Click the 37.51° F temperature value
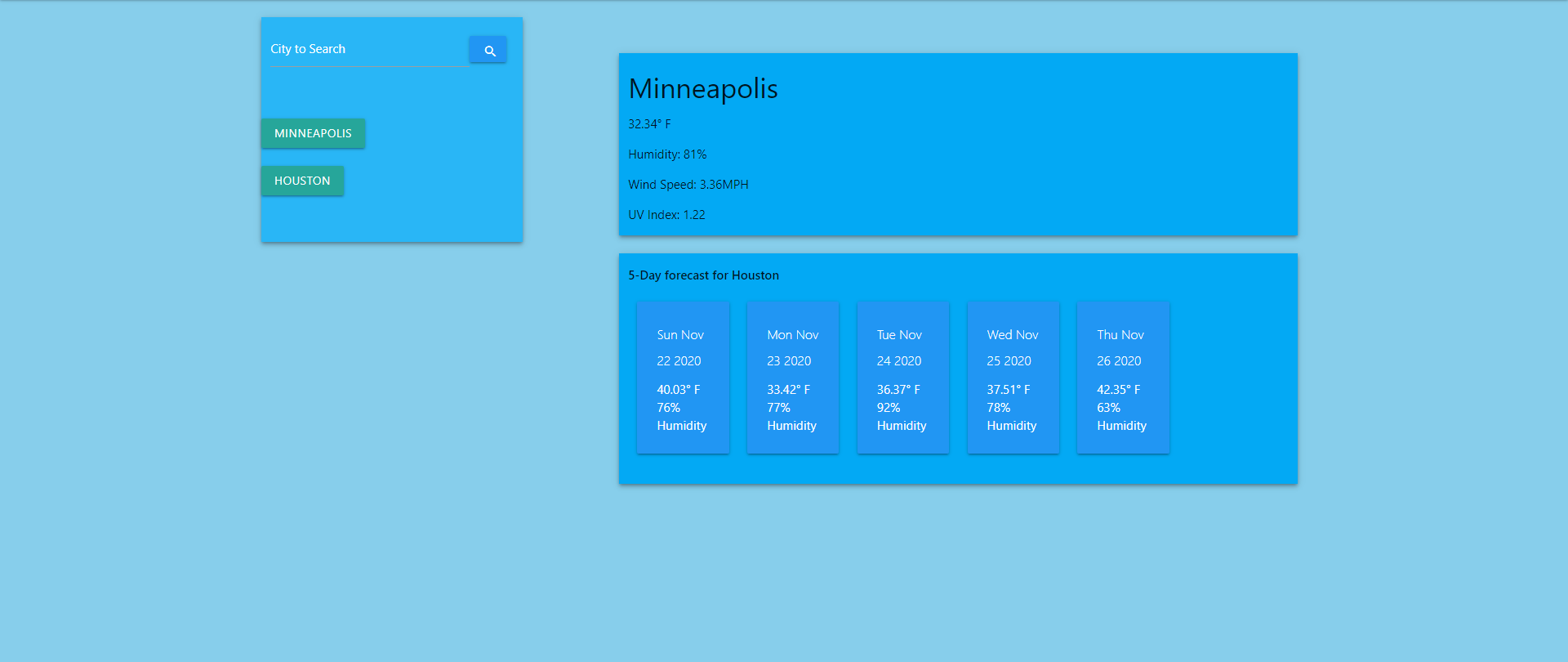1568x662 pixels. (1009, 390)
